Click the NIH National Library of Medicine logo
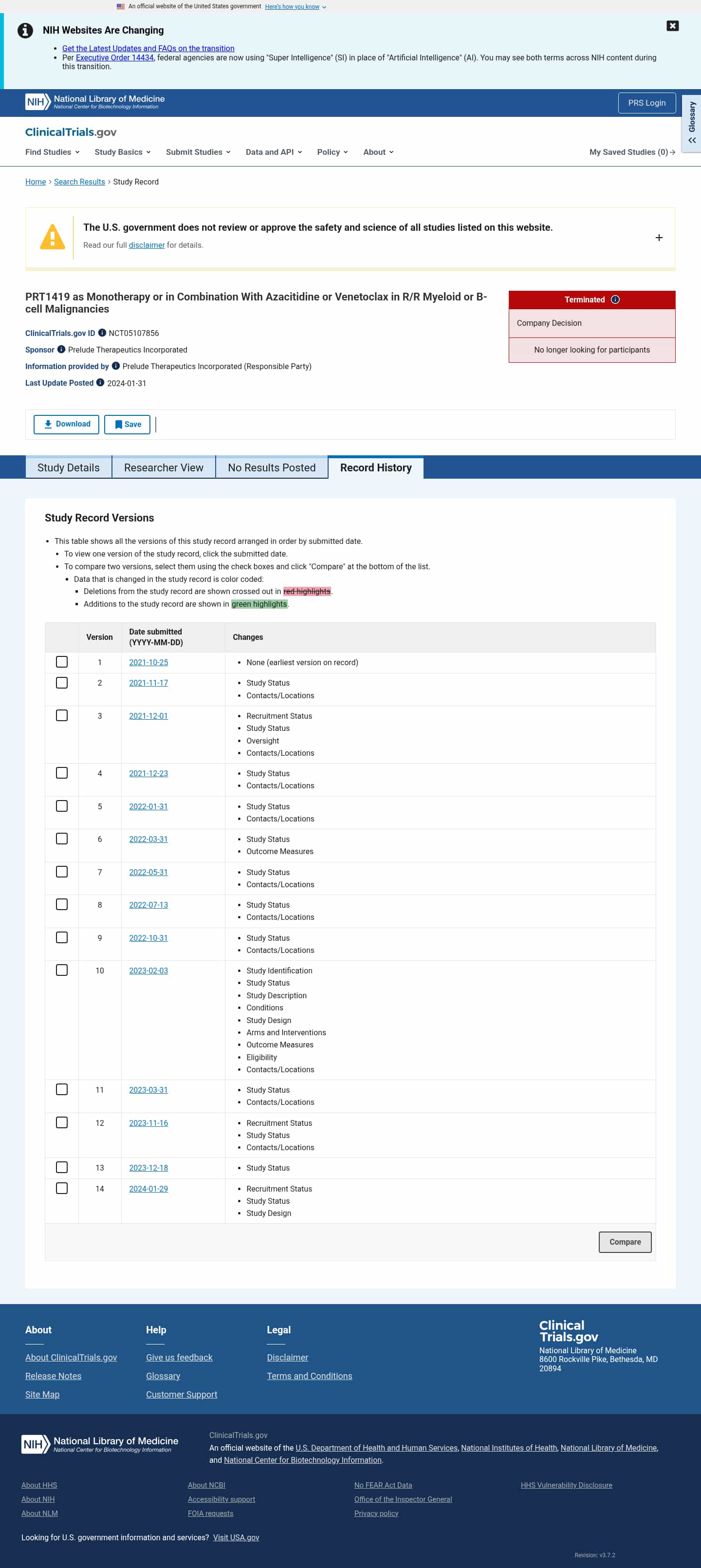Image resolution: width=701 pixels, height=1568 pixels. click(x=95, y=102)
